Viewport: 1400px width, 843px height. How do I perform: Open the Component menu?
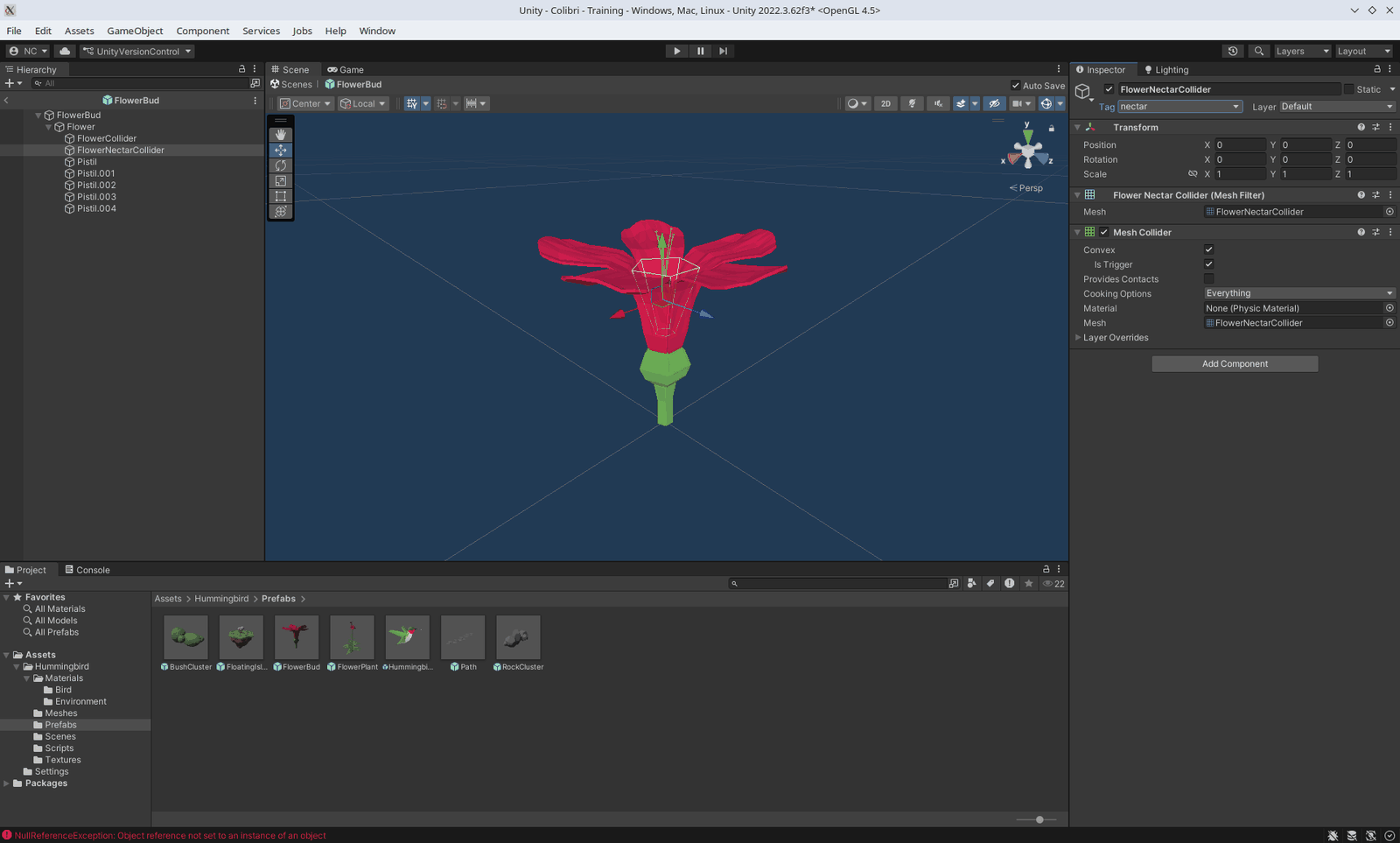click(203, 31)
